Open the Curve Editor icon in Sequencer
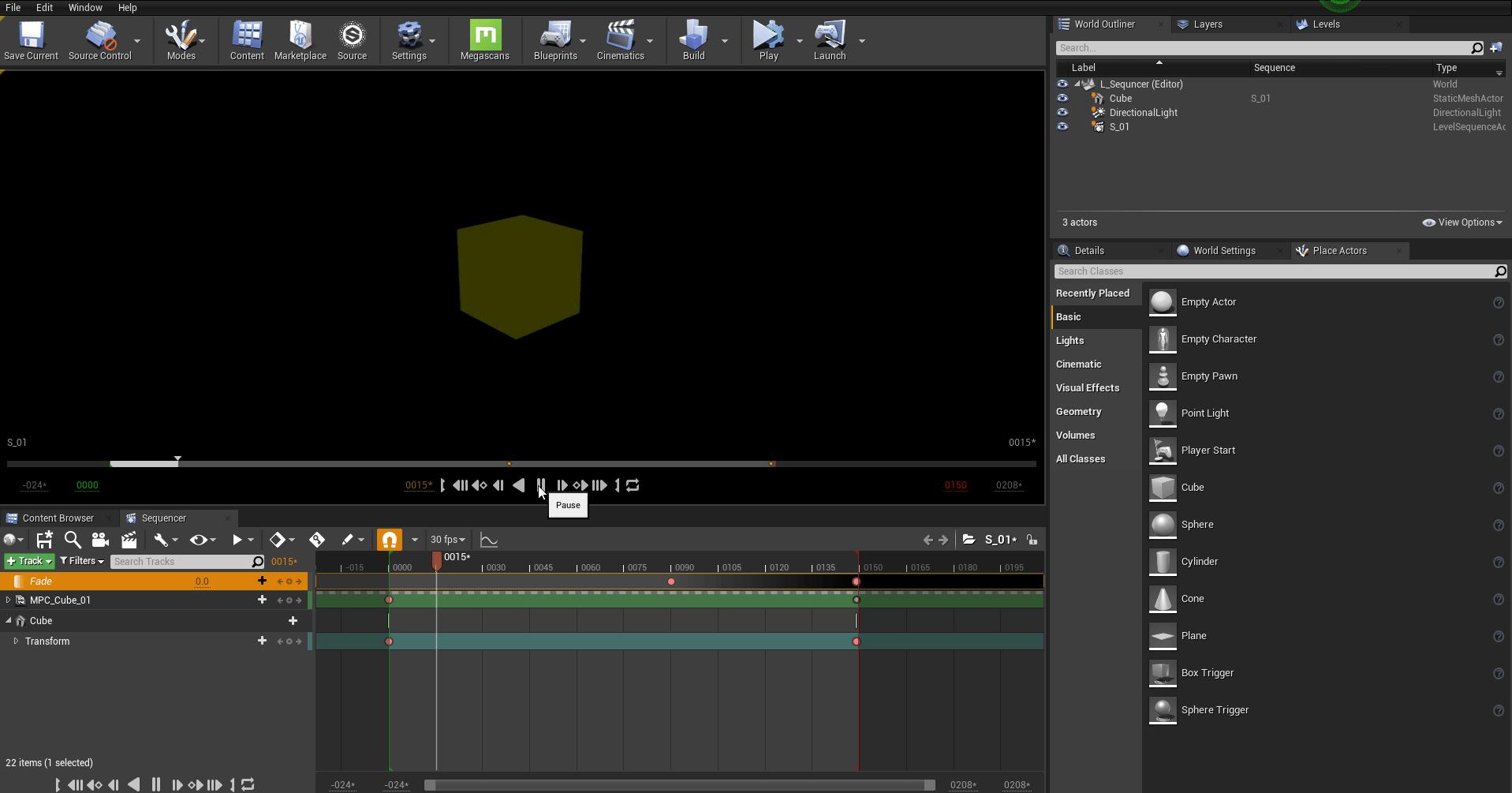The width and height of the screenshot is (1512, 793). point(489,540)
